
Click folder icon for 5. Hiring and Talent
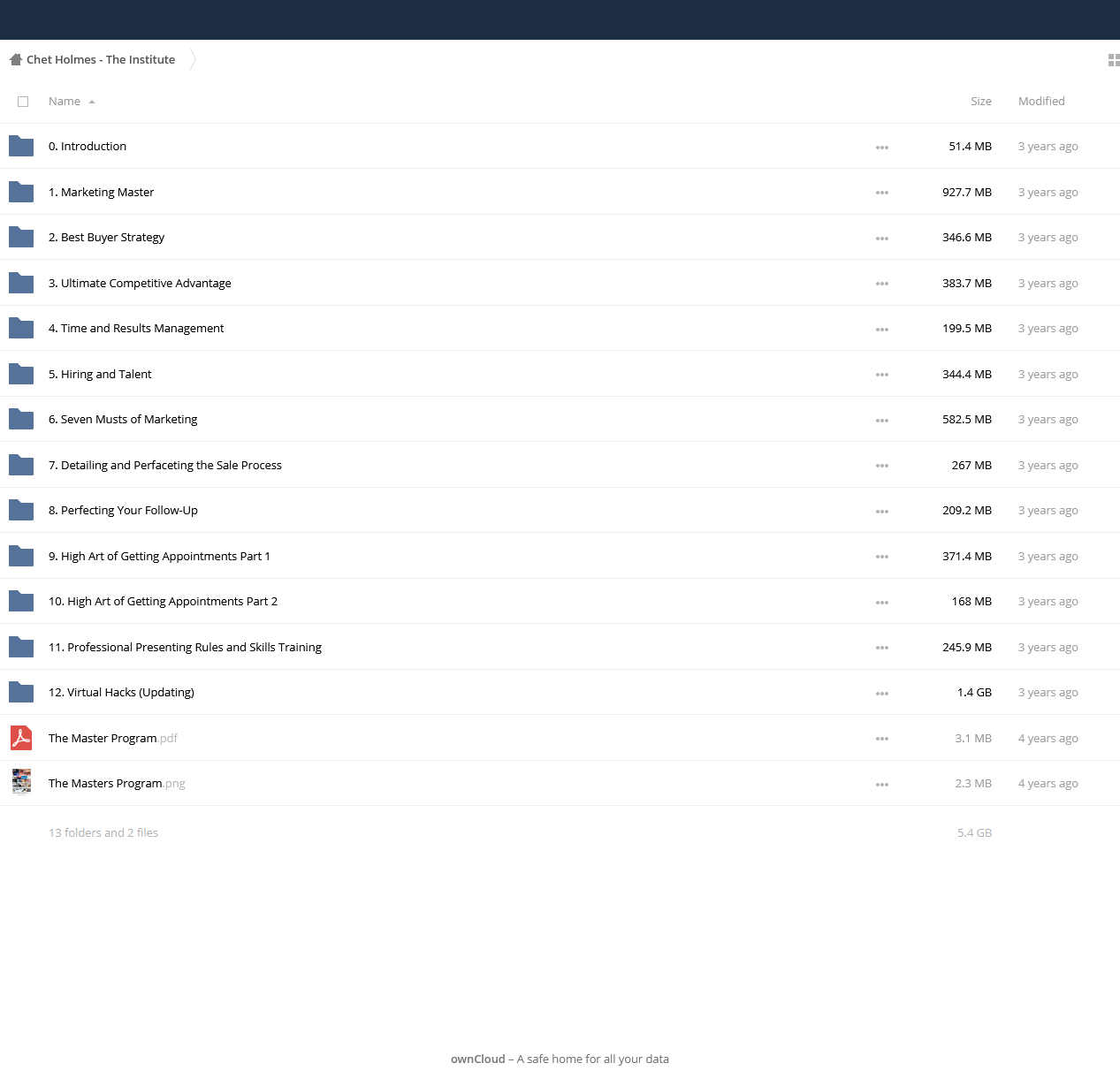[x=21, y=374]
